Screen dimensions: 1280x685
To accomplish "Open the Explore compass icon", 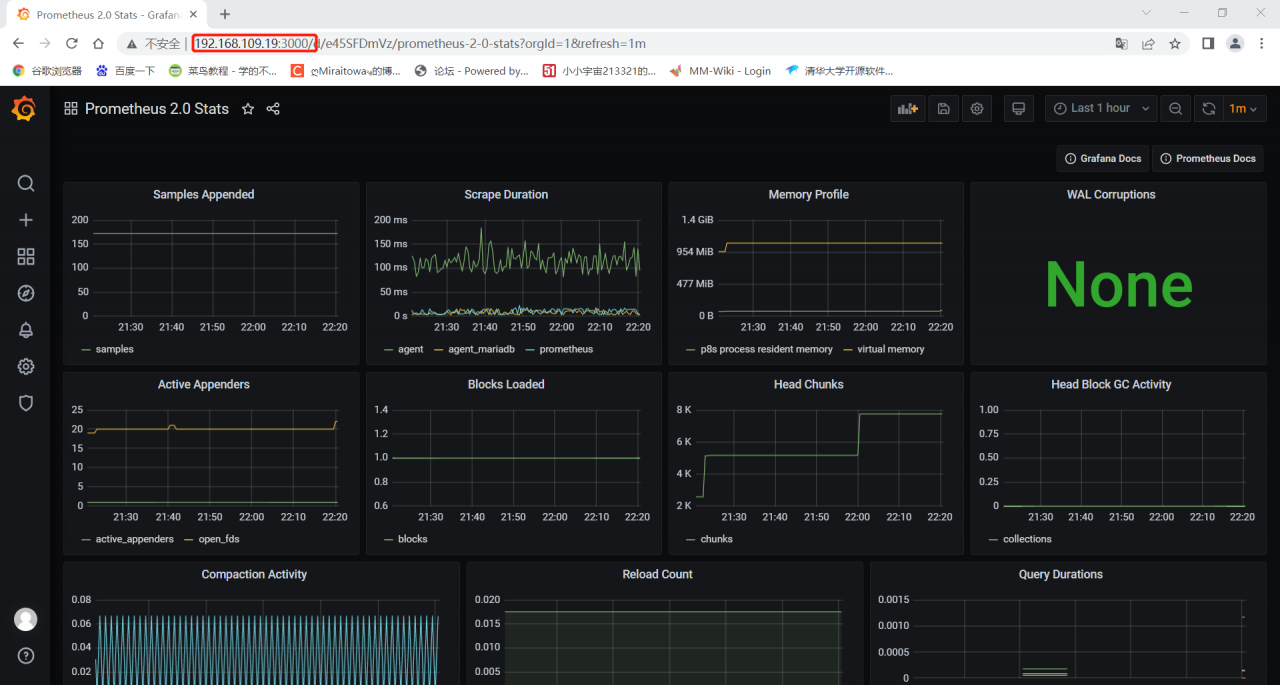I will point(26,293).
